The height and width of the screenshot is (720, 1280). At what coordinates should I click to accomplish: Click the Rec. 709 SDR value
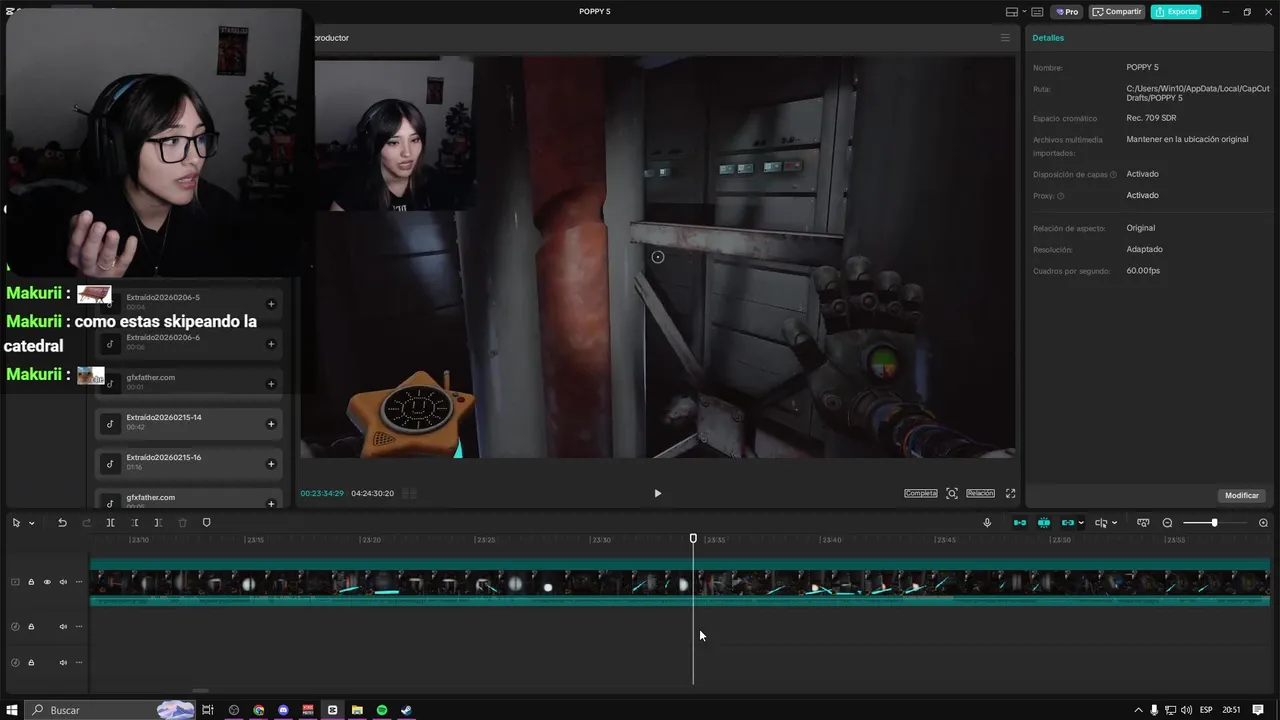(x=1151, y=118)
